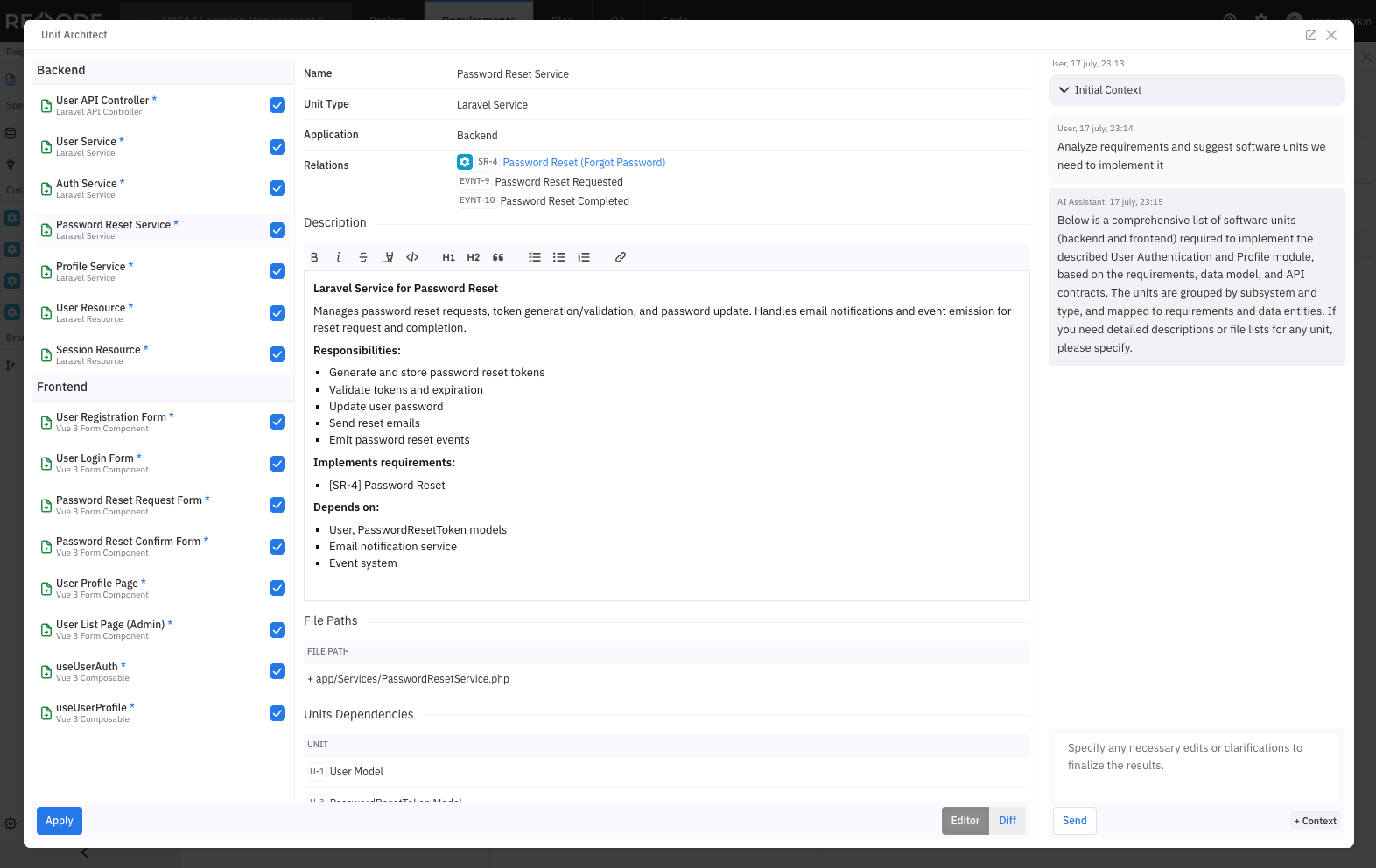Open Password Reset (Forgot Password) link

tap(584, 163)
